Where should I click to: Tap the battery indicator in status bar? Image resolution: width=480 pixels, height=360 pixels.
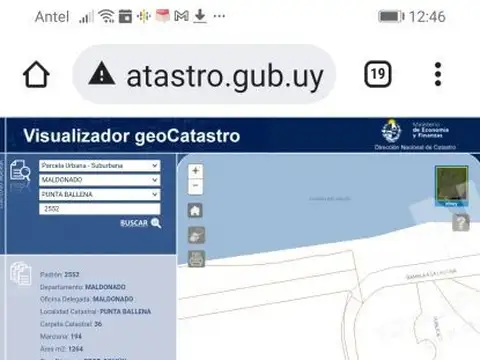(391, 16)
